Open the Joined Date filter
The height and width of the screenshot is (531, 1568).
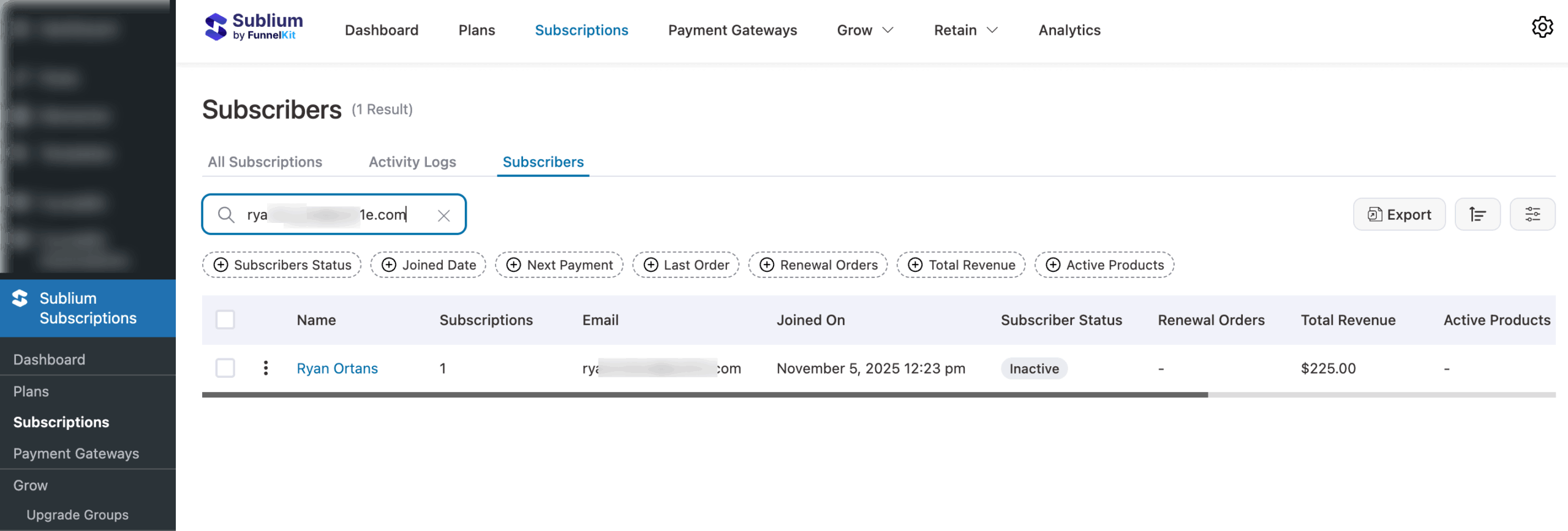(x=428, y=265)
